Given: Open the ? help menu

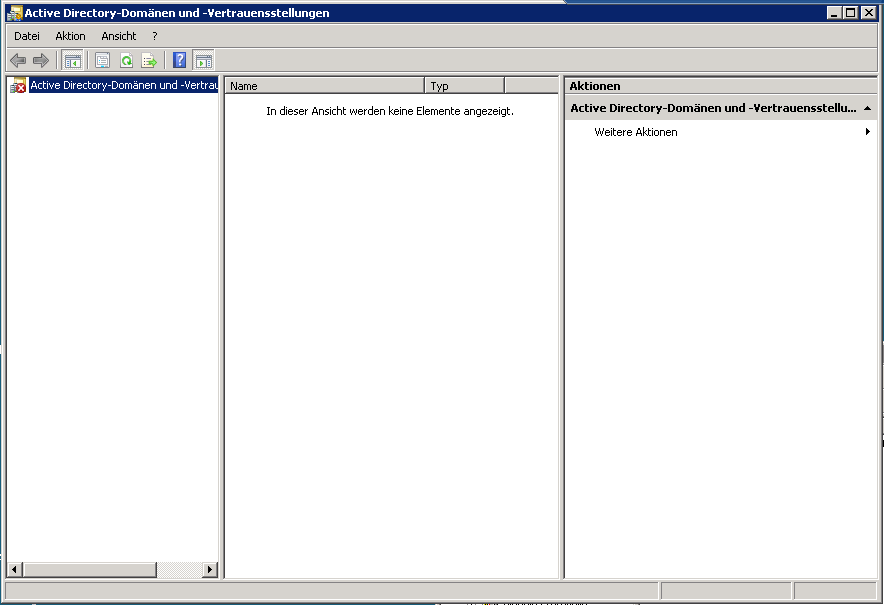Looking at the screenshot, I should (x=154, y=36).
